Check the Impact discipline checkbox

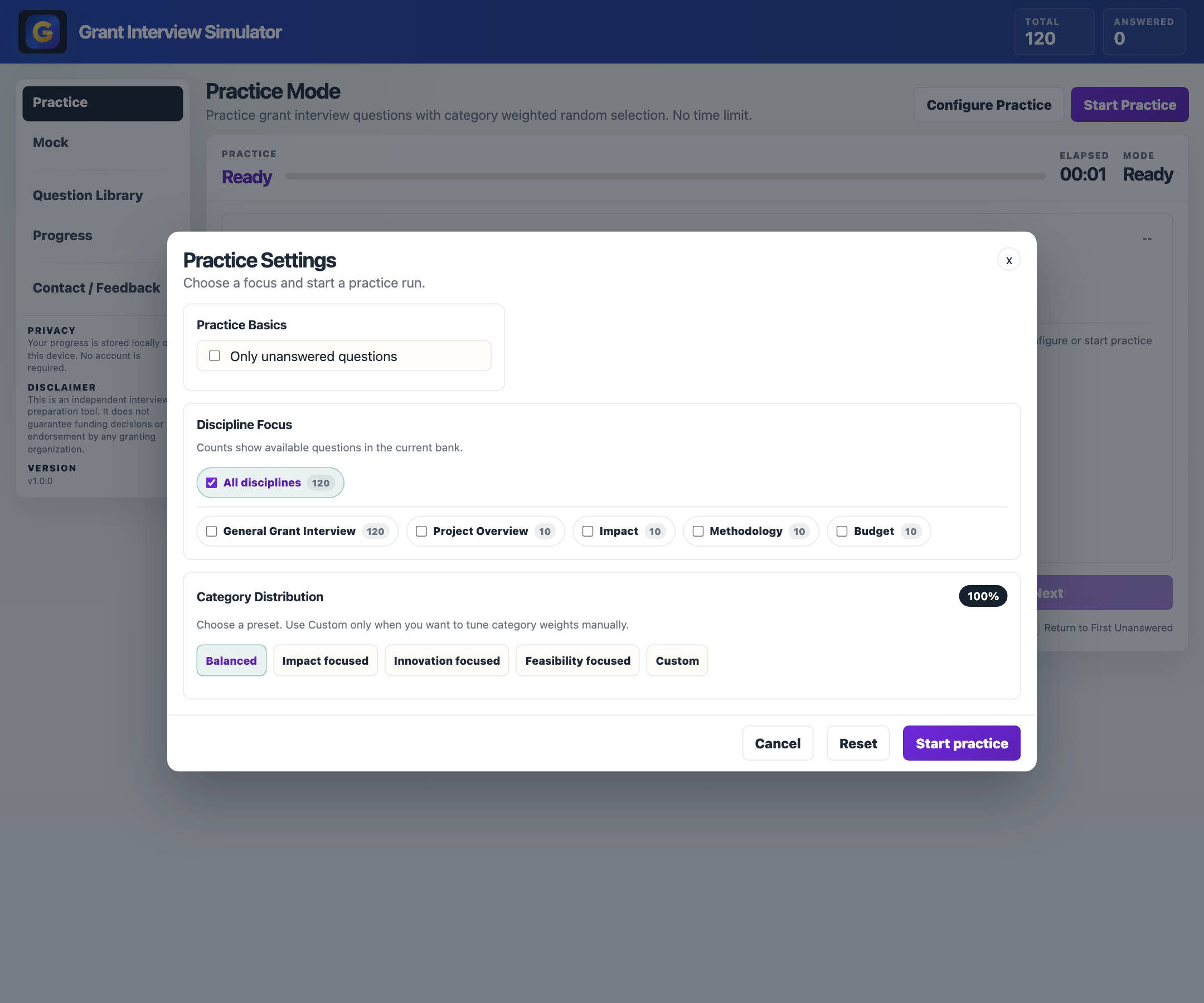pyautogui.click(x=588, y=531)
